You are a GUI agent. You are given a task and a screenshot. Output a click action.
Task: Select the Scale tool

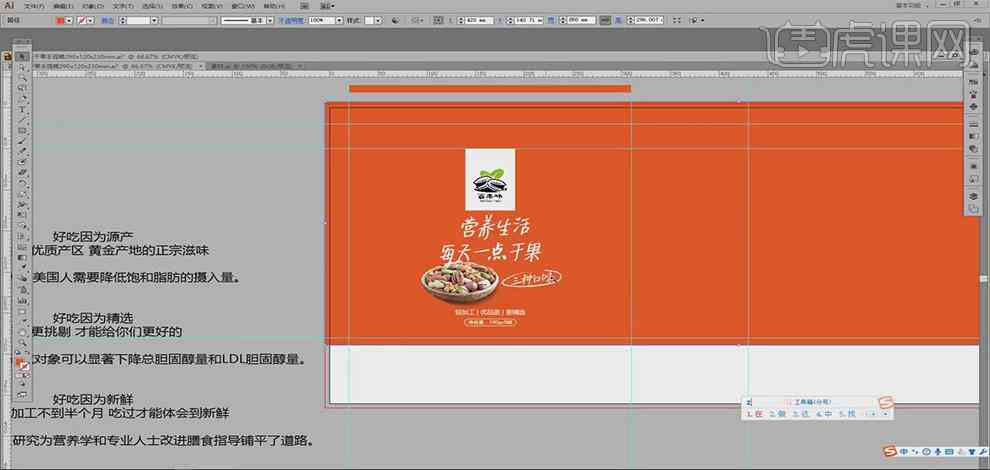[x=21, y=195]
